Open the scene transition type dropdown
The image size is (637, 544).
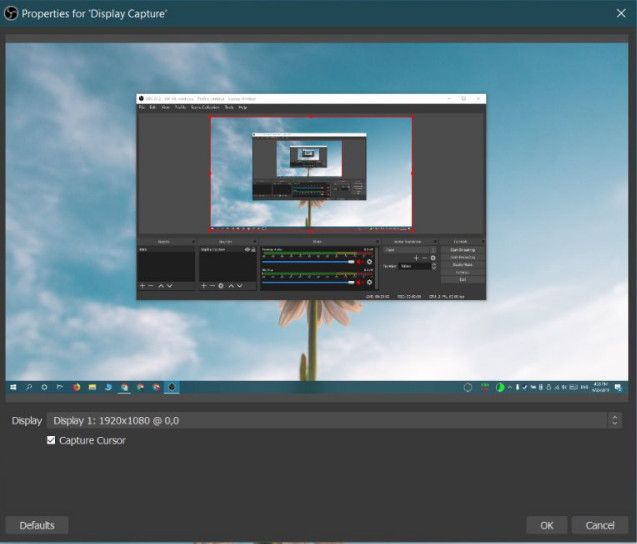pyautogui.click(x=410, y=250)
